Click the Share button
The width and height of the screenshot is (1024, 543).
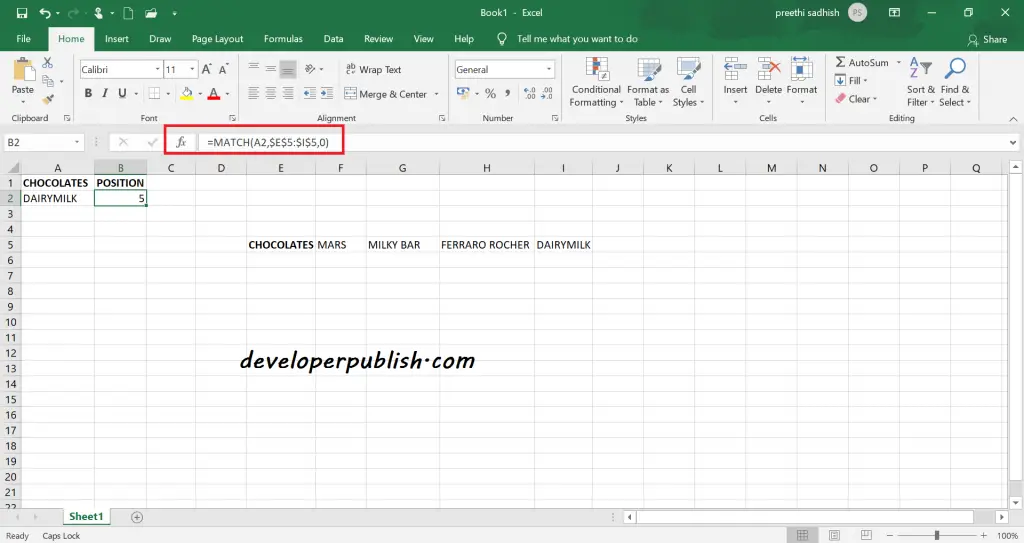987,39
